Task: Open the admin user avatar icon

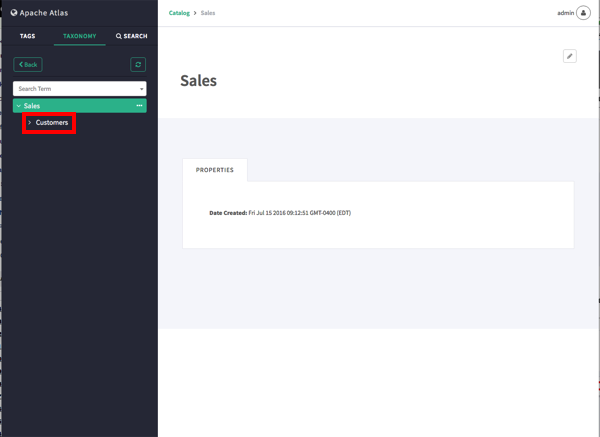Action: (x=583, y=13)
